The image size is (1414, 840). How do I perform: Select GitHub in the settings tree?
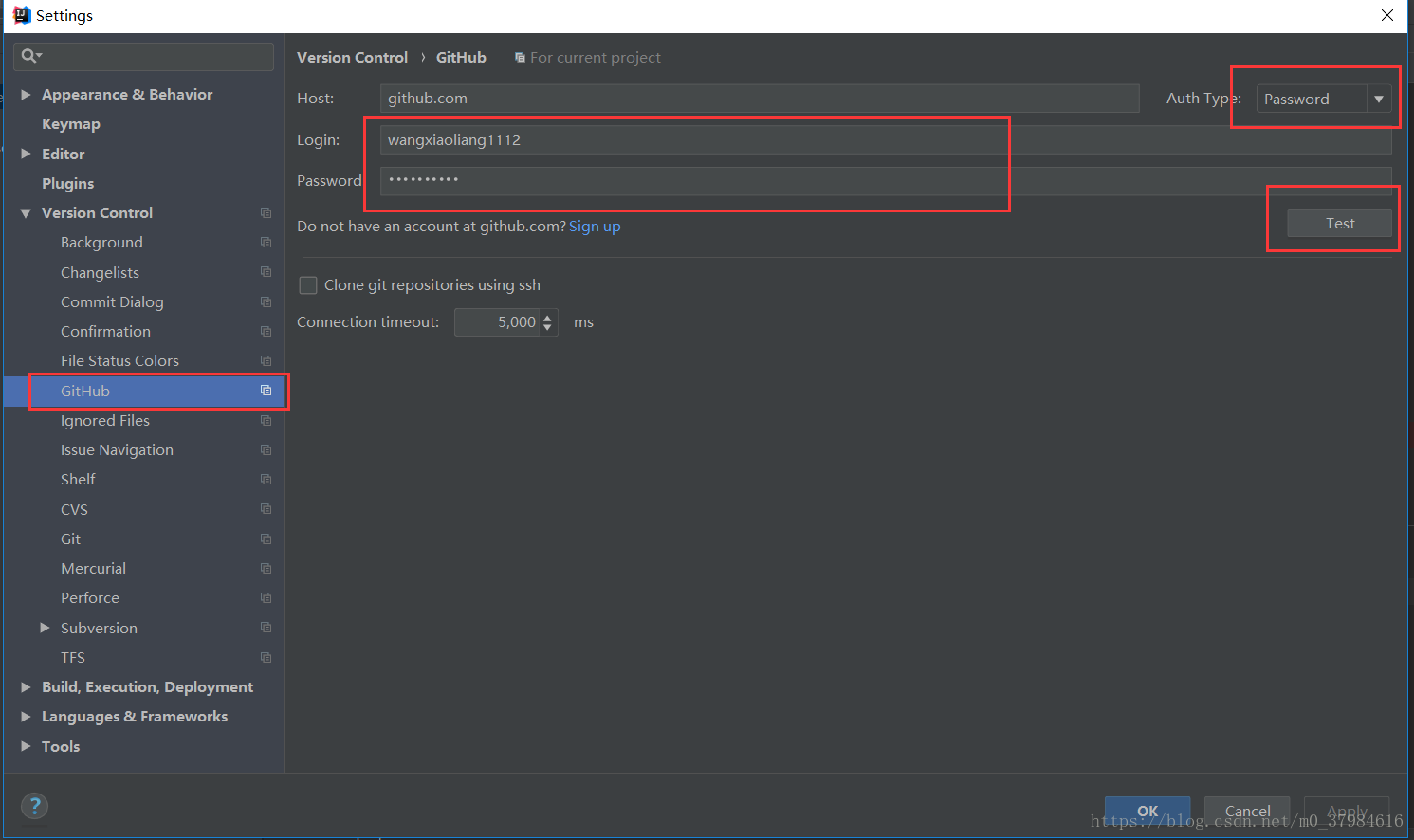coord(85,391)
